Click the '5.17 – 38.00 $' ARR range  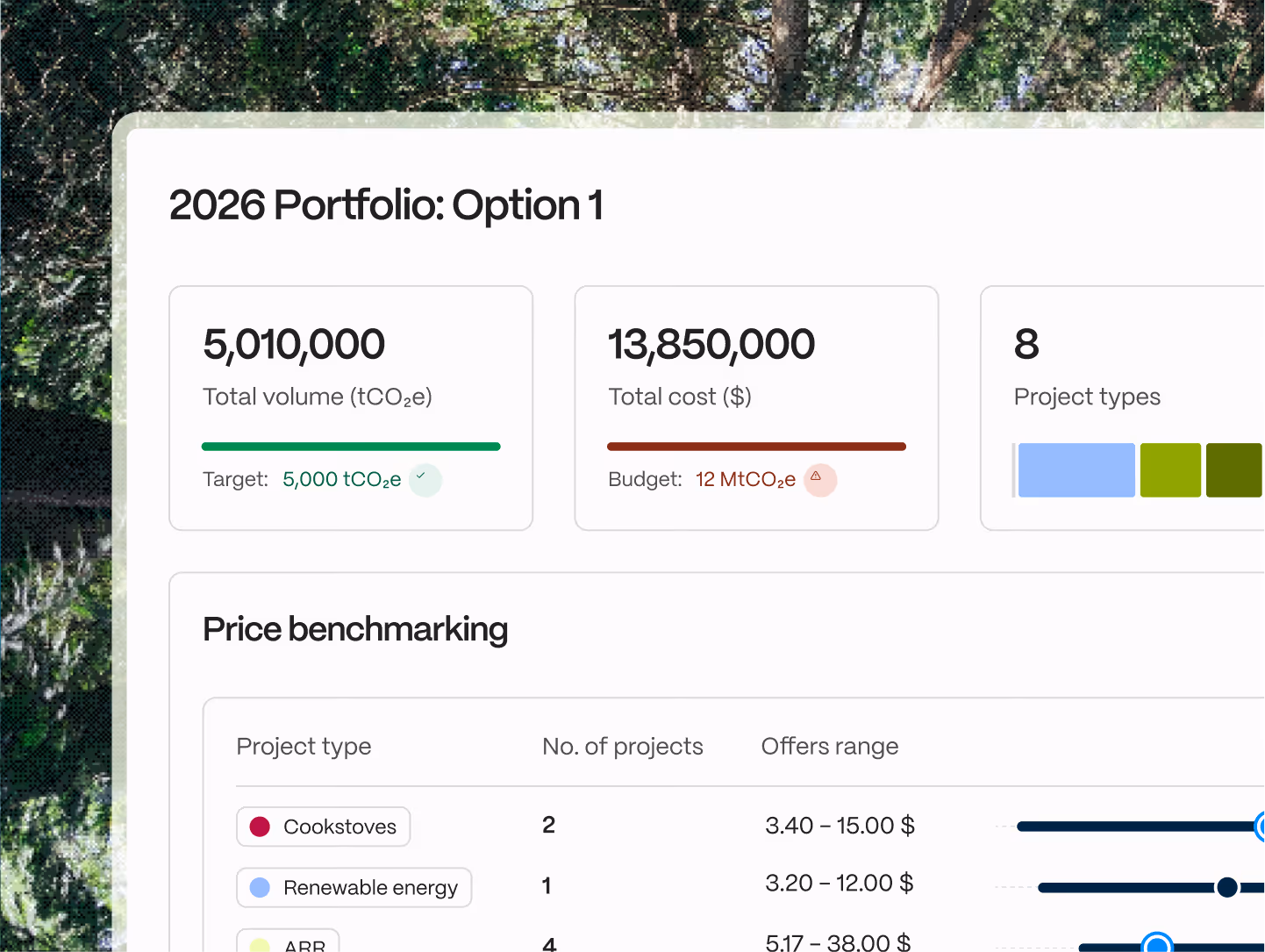coord(838,942)
